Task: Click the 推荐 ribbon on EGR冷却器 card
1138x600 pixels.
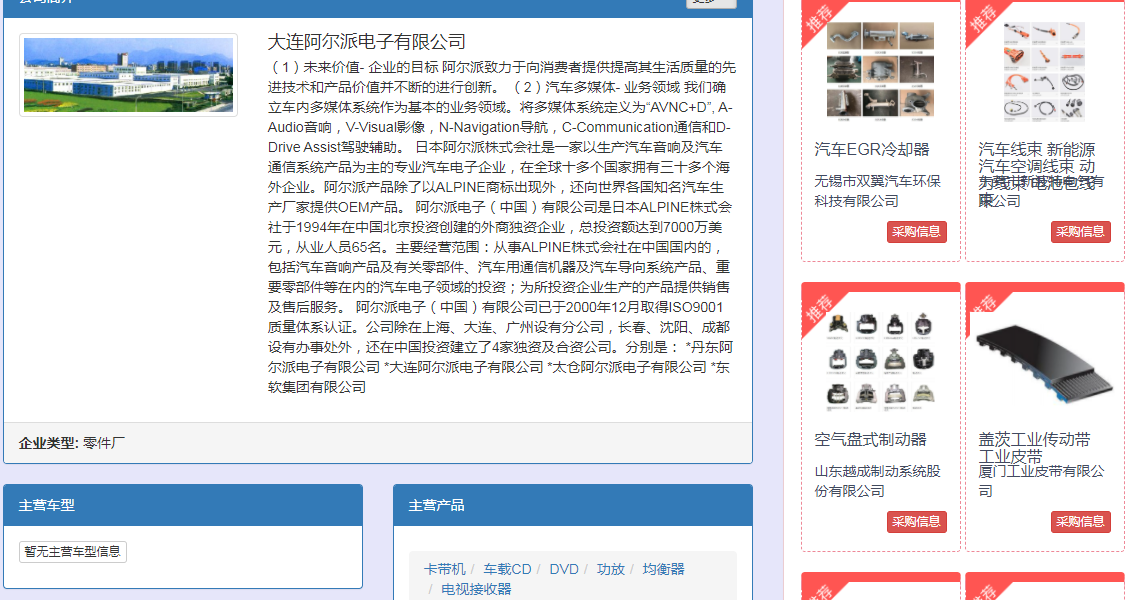Action: point(821,18)
